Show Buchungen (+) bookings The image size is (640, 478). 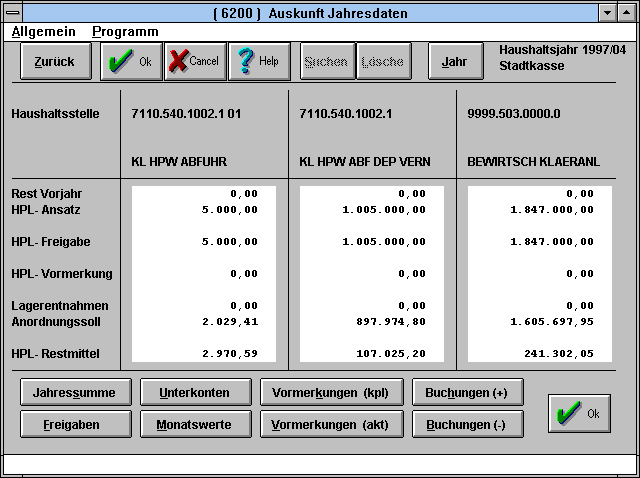[466, 393]
